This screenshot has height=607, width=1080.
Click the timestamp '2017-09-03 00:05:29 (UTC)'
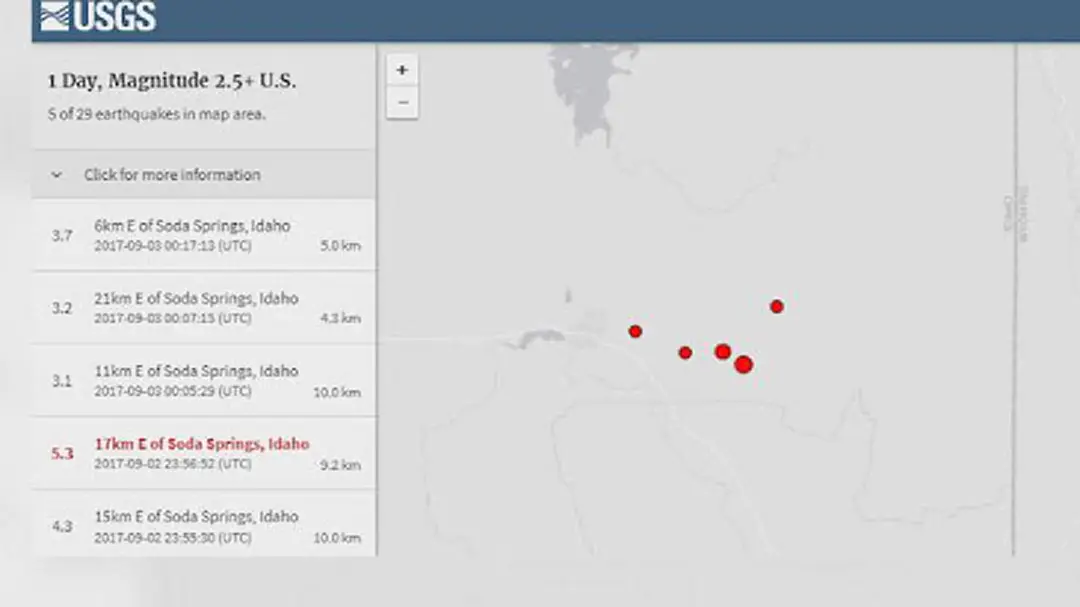[173, 391]
